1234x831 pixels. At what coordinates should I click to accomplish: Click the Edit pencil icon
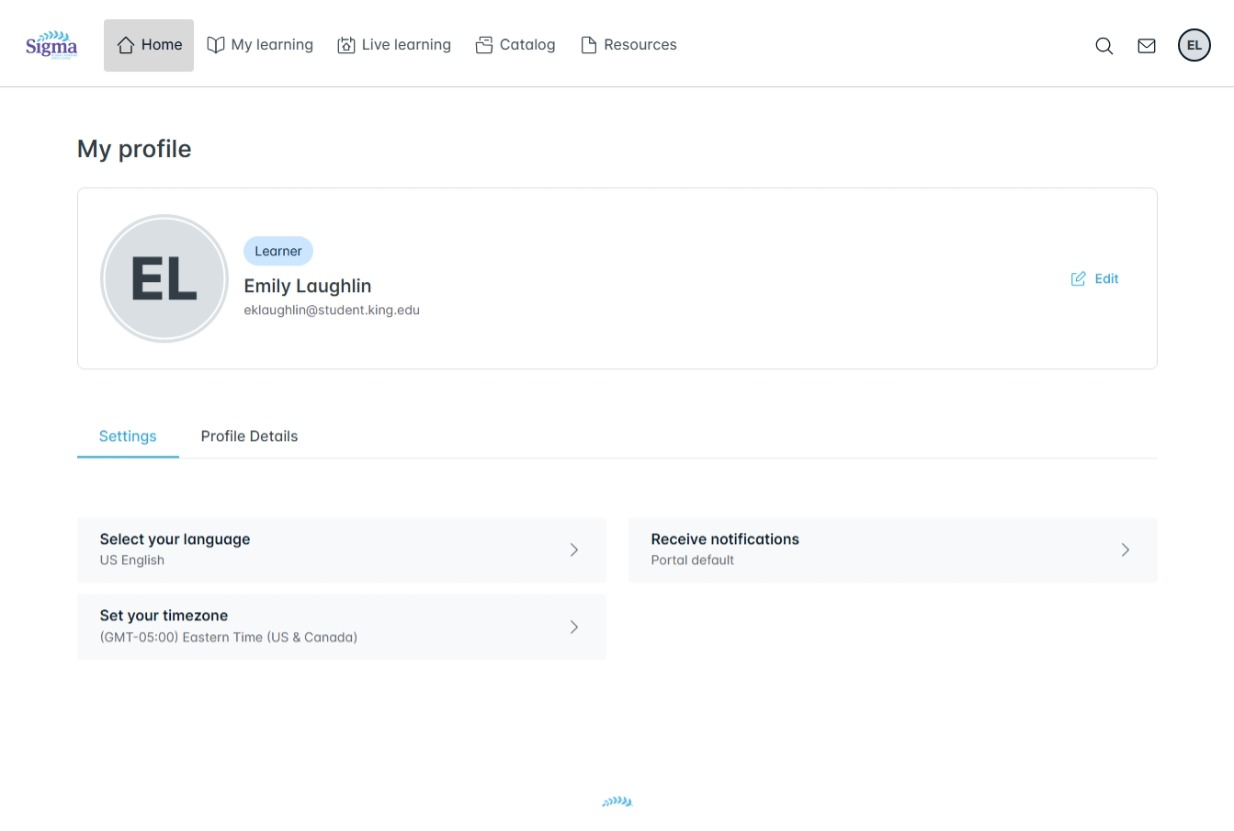tap(1078, 279)
